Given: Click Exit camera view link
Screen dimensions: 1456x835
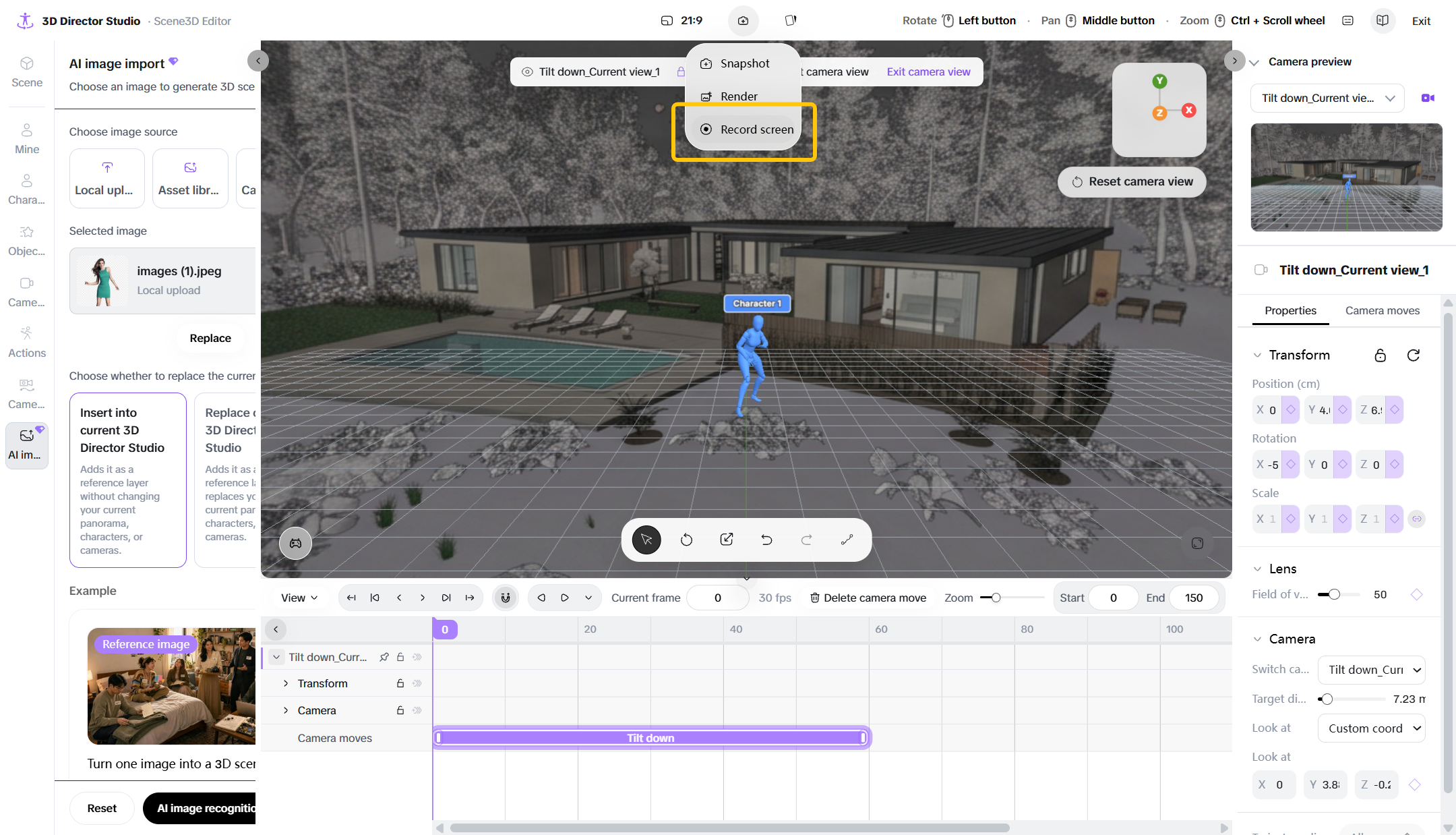Looking at the screenshot, I should [928, 71].
